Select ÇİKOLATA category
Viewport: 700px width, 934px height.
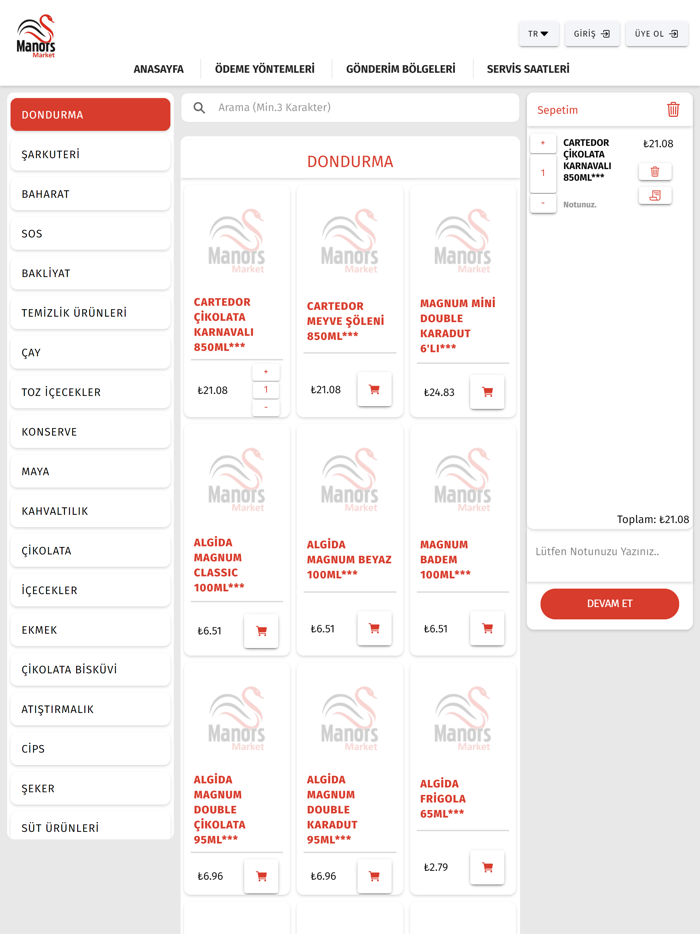[91, 550]
